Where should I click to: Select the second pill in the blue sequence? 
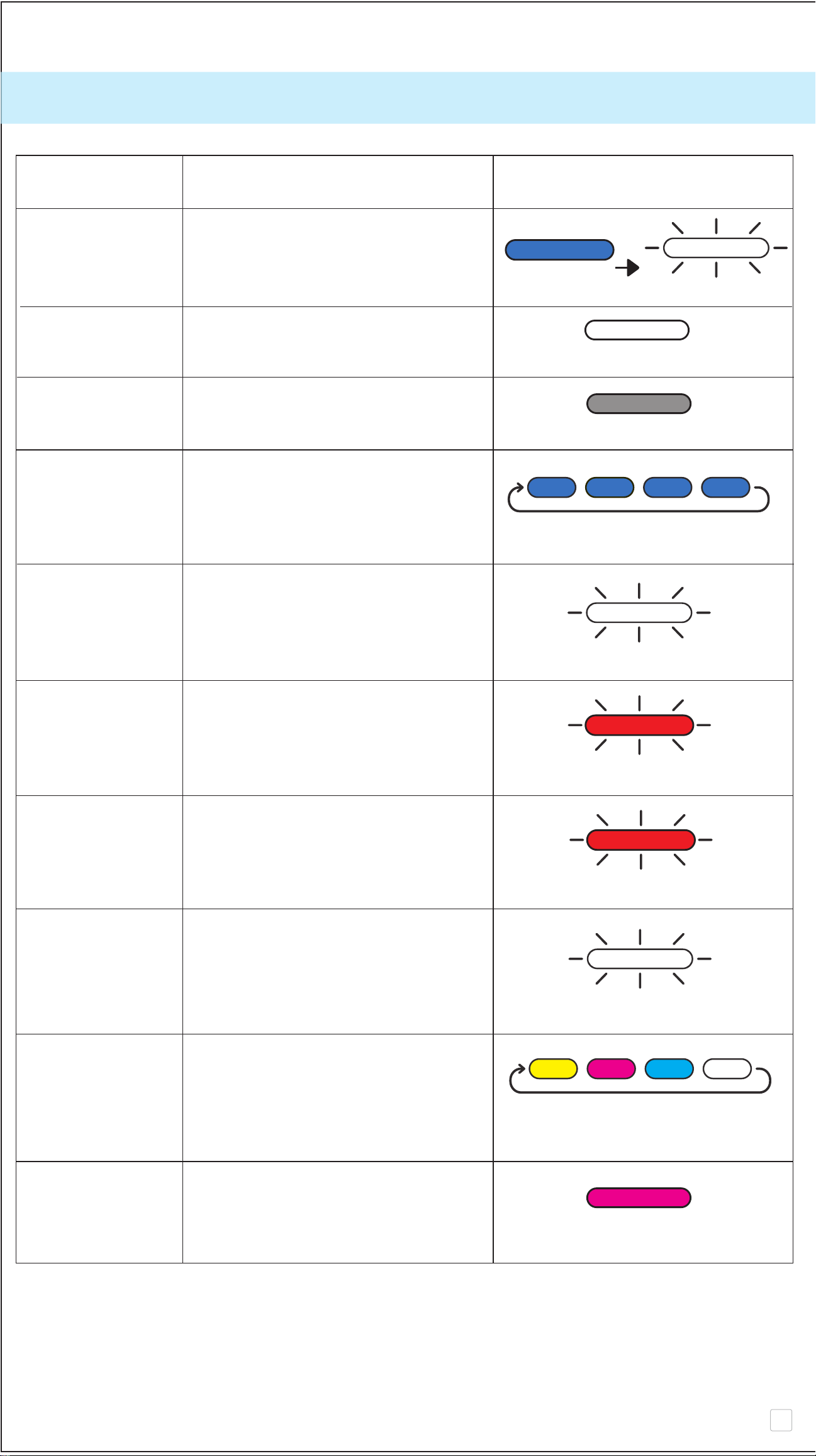pyautogui.click(x=610, y=488)
